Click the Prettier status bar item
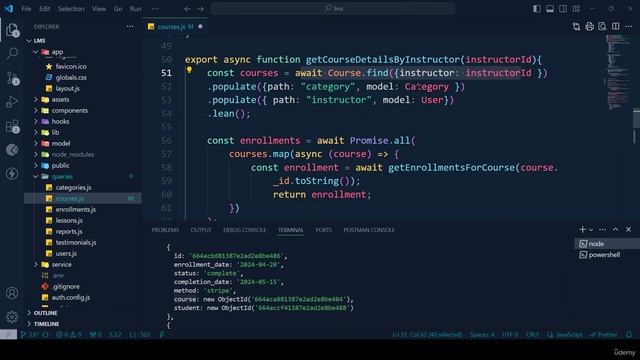This screenshot has height=360, width=640. click(x=604, y=335)
